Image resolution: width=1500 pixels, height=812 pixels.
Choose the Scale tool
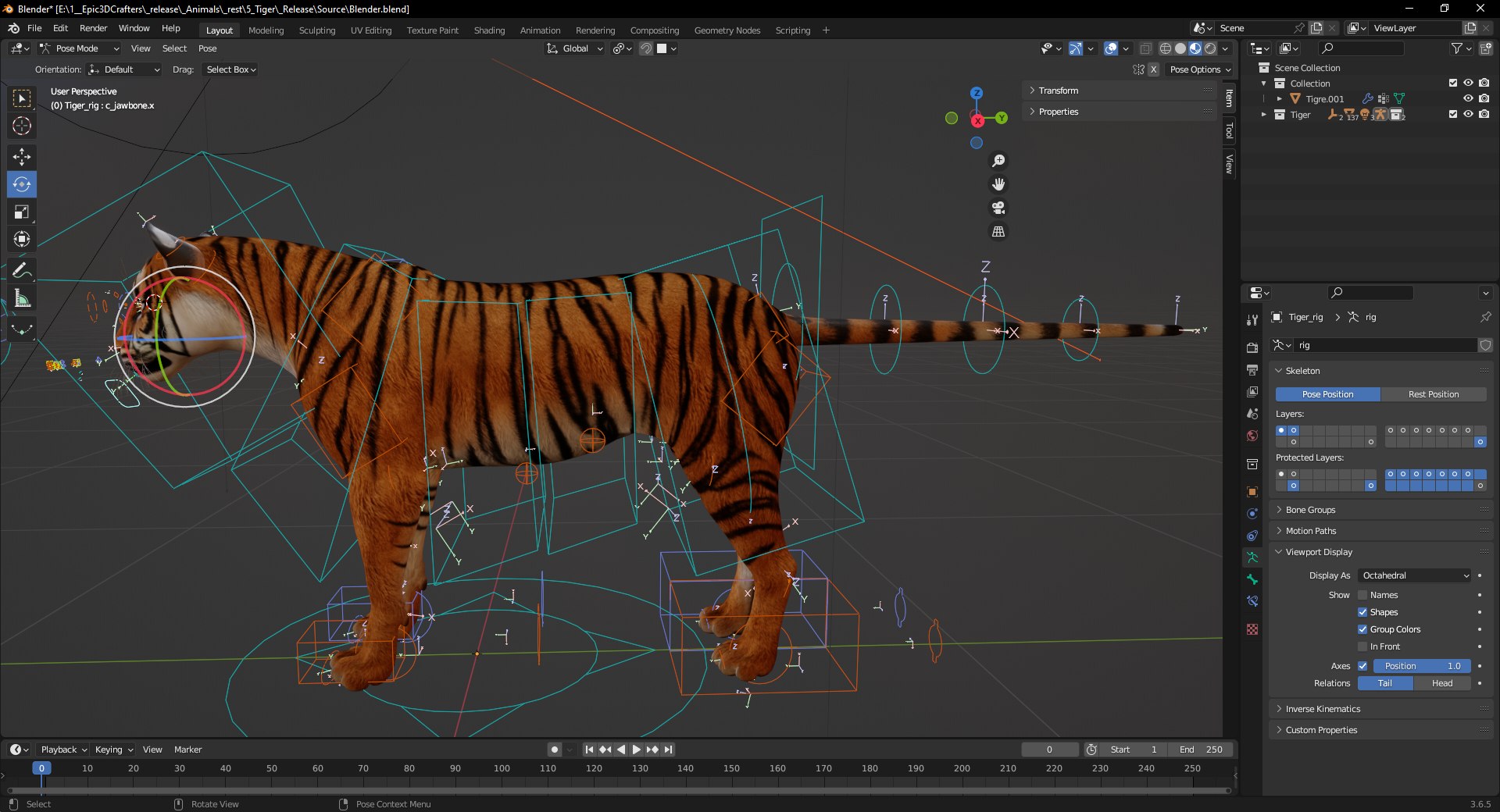(x=22, y=212)
